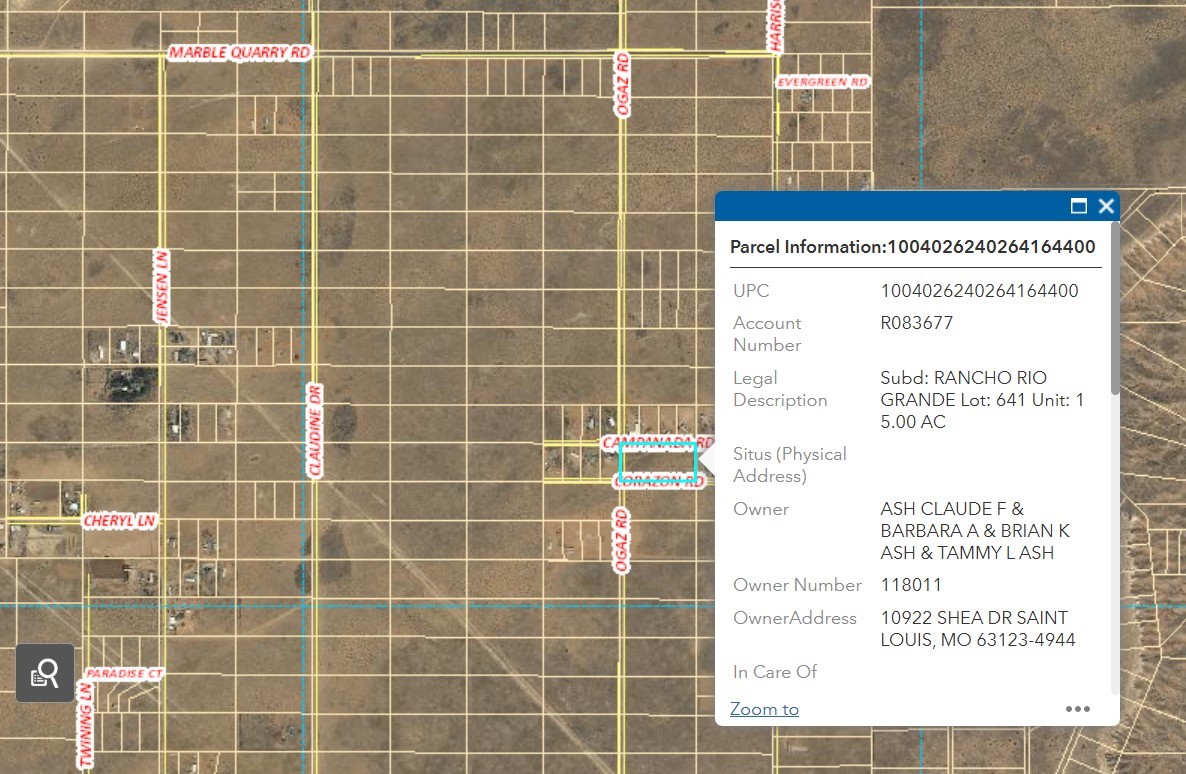The image size is (1186, 774).
Task: Click the owner number 118011 value
Action: coord(911,585)
